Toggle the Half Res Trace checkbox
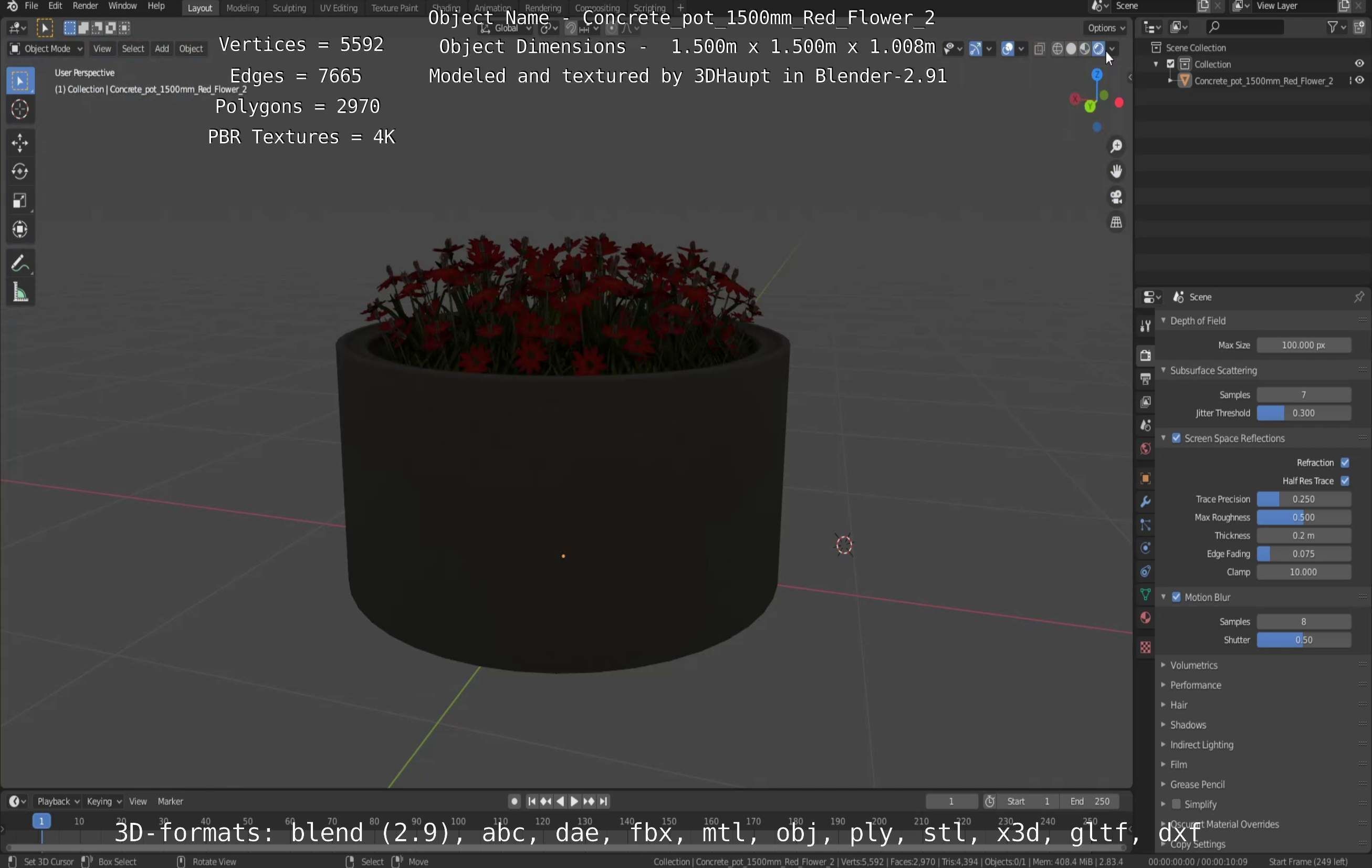1372x868 pixels. 1345,481
